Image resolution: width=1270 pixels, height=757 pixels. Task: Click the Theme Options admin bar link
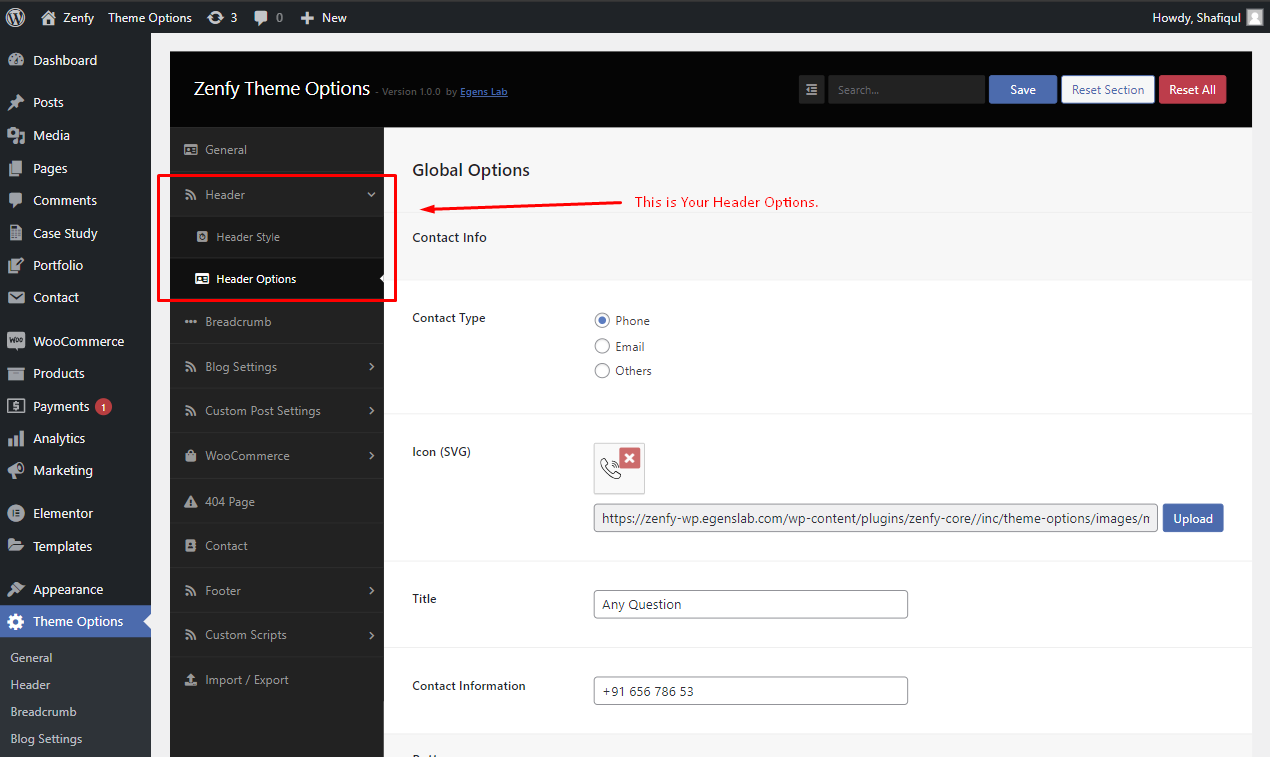(x=150, y=17)
